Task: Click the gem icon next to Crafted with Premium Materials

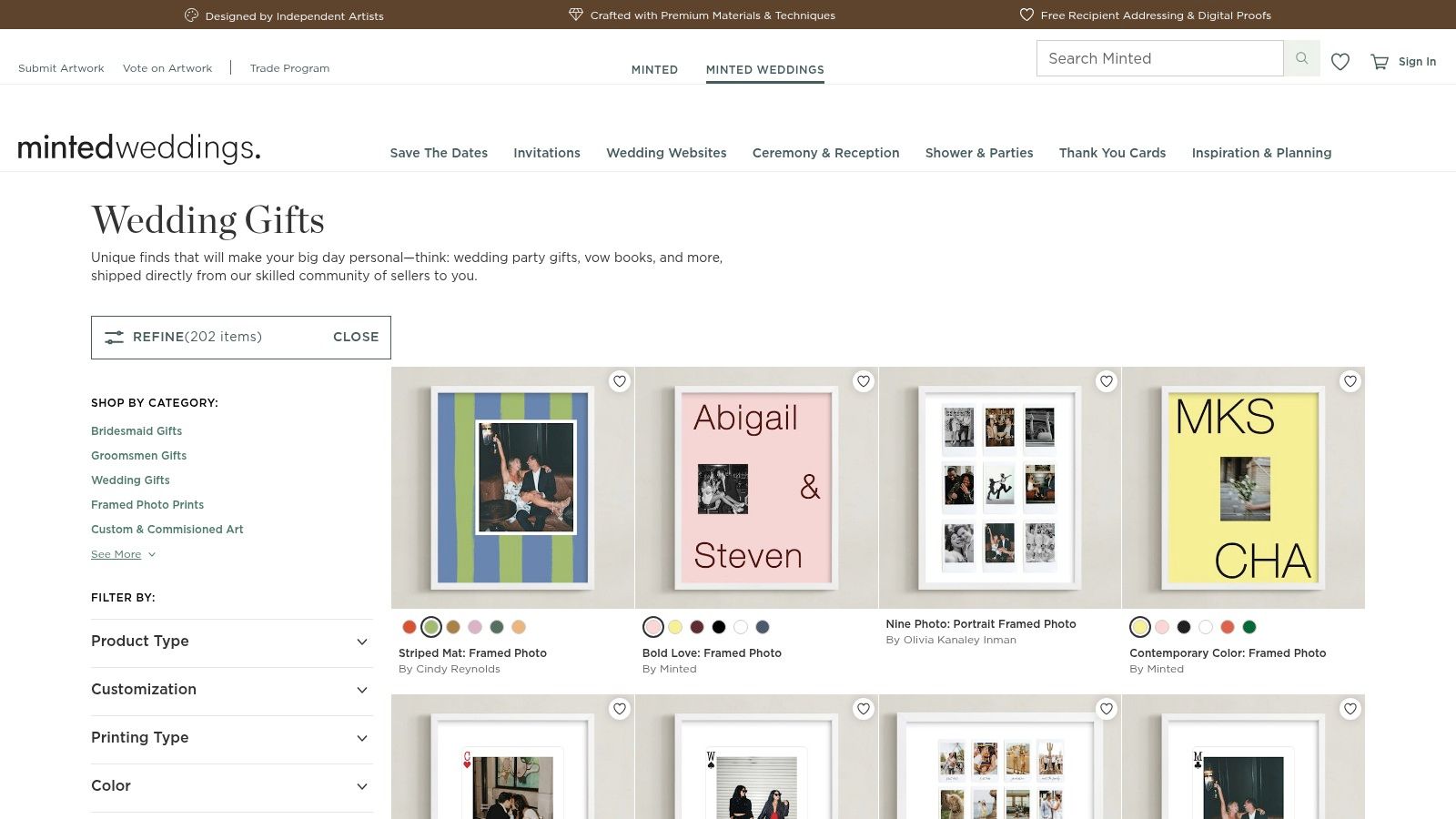Action: click(x=575, y=15)
